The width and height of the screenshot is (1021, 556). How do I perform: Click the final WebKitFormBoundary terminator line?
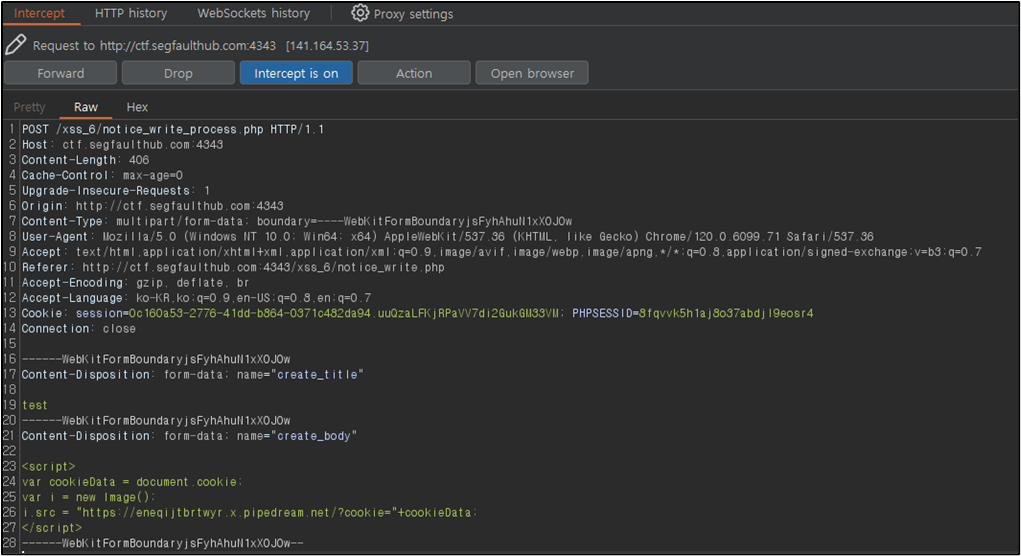point(163,543)
